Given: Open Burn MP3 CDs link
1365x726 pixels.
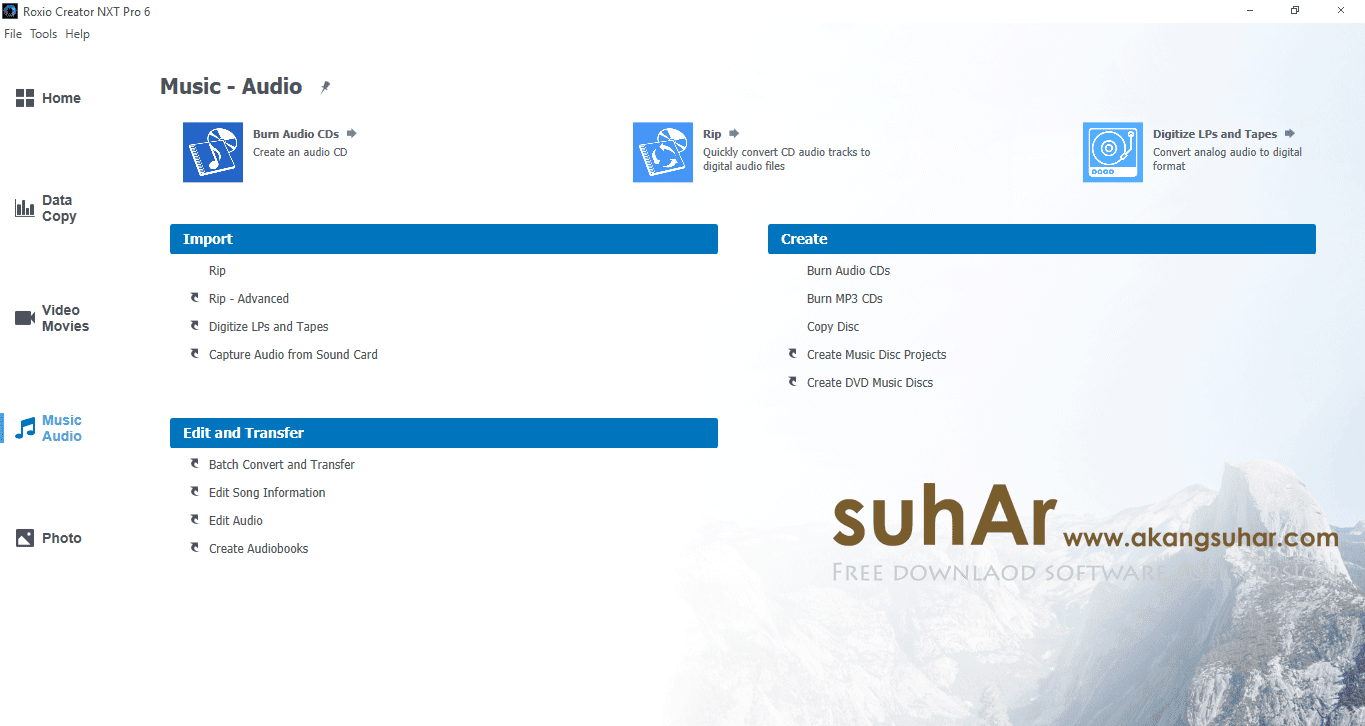Looking at the screenshot, I should 845,299.
